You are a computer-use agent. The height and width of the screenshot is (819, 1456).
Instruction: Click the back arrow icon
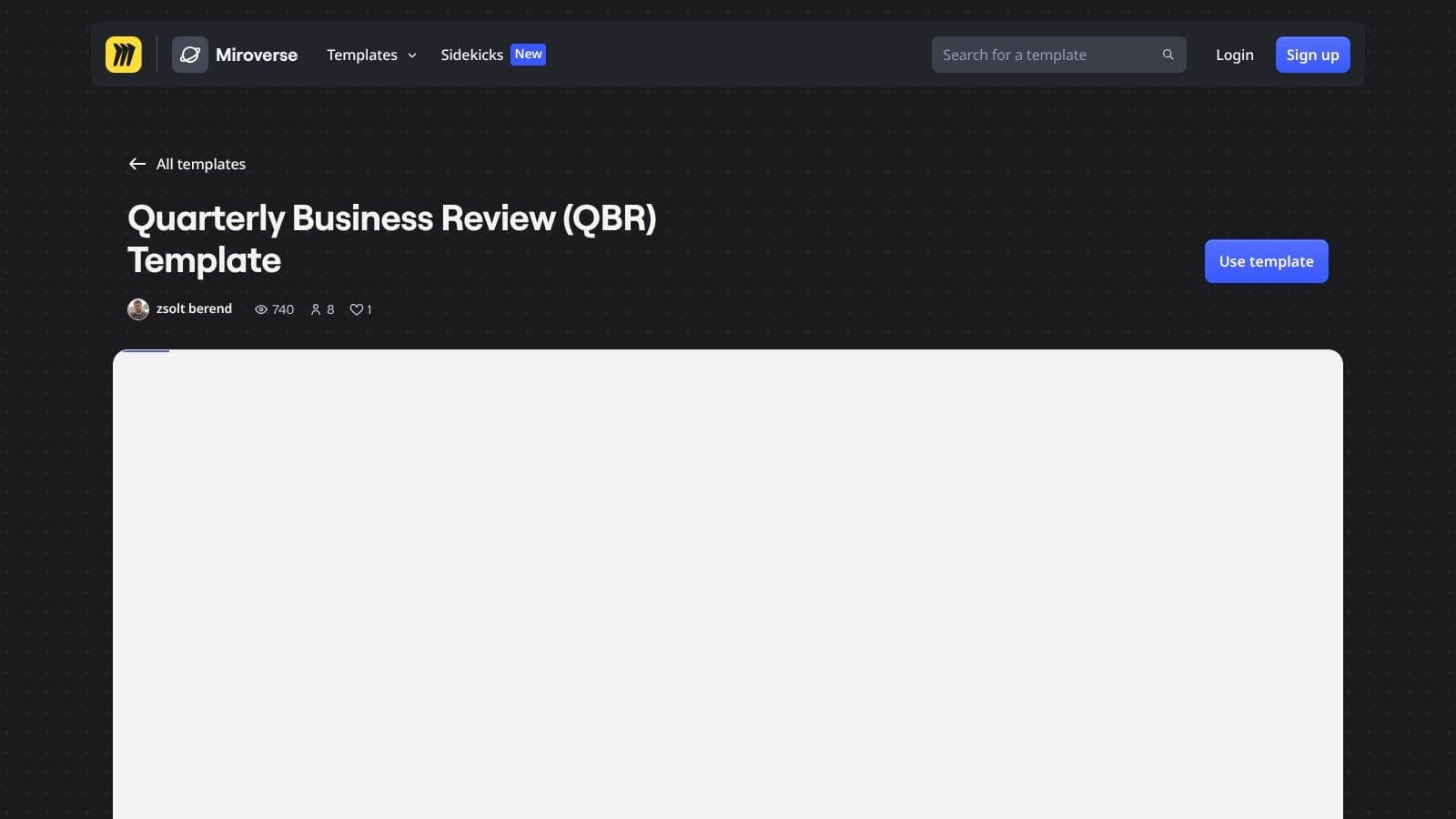(137, 164)
